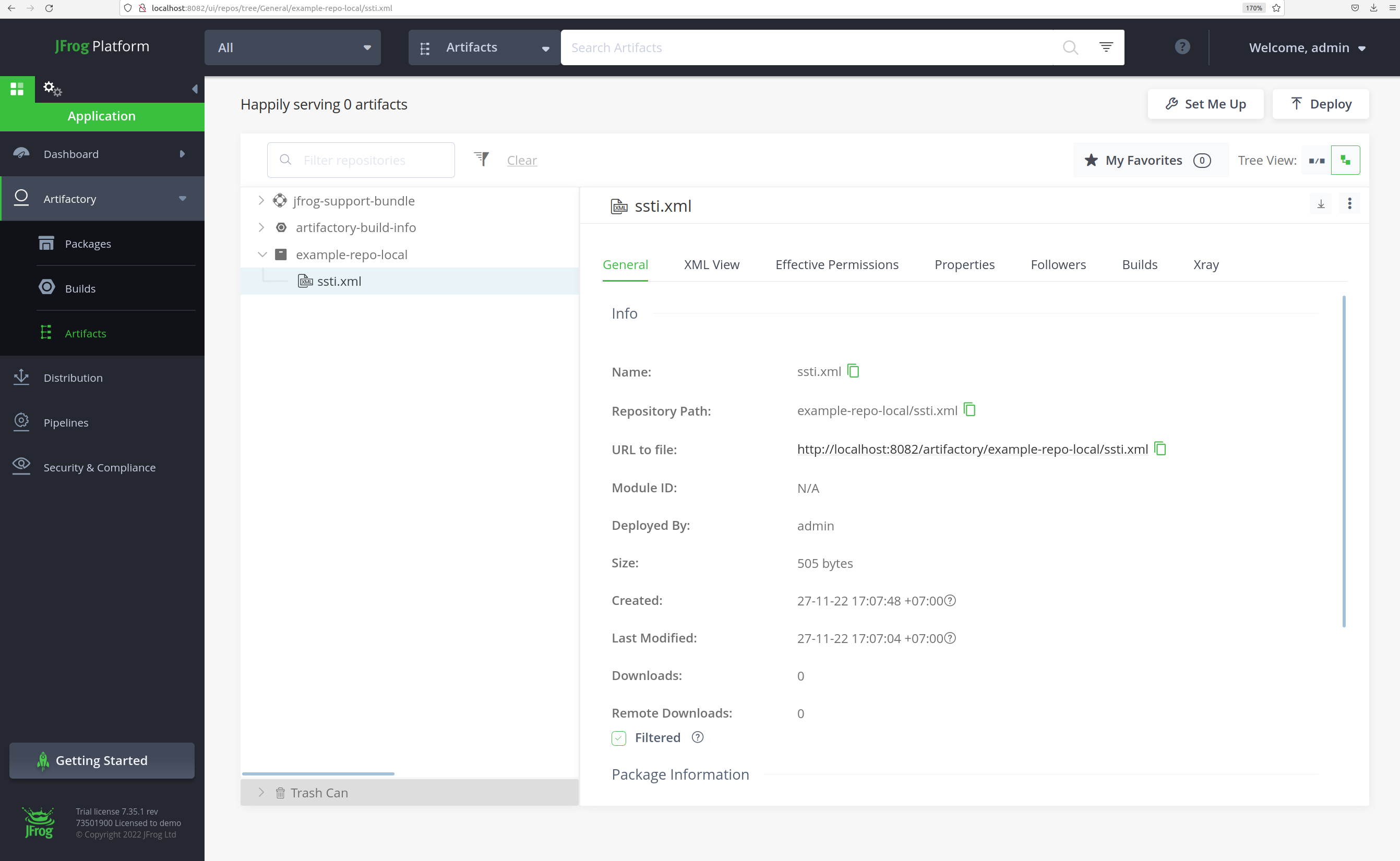1400x861 pixels.
Task: Click the advanced search filter icon
Action: pos(1106,47)
